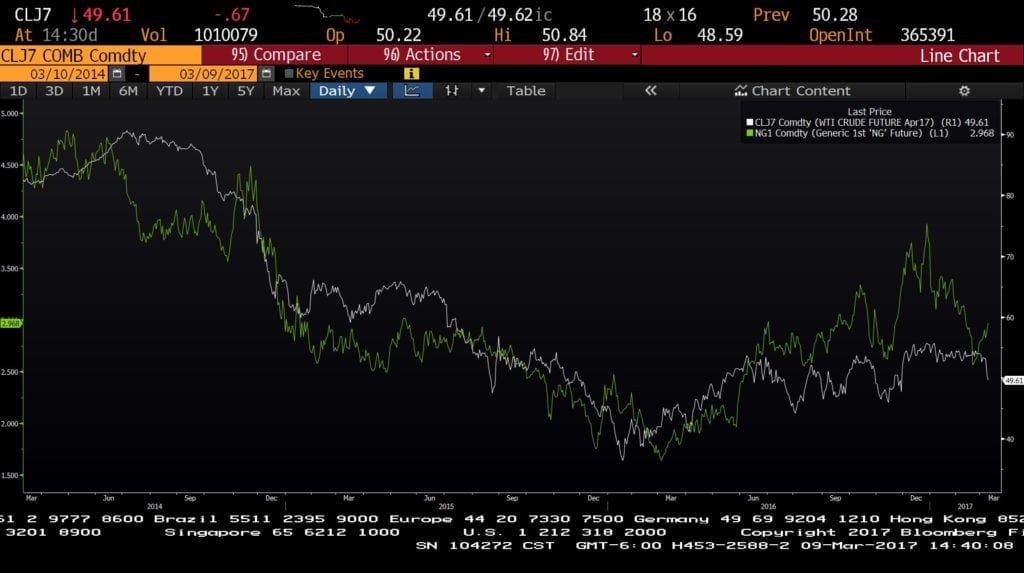Viewport: 1024px width, 573px height.
Task: Open calendar picker for end date 03/09/2017
Action: (266, 73)
